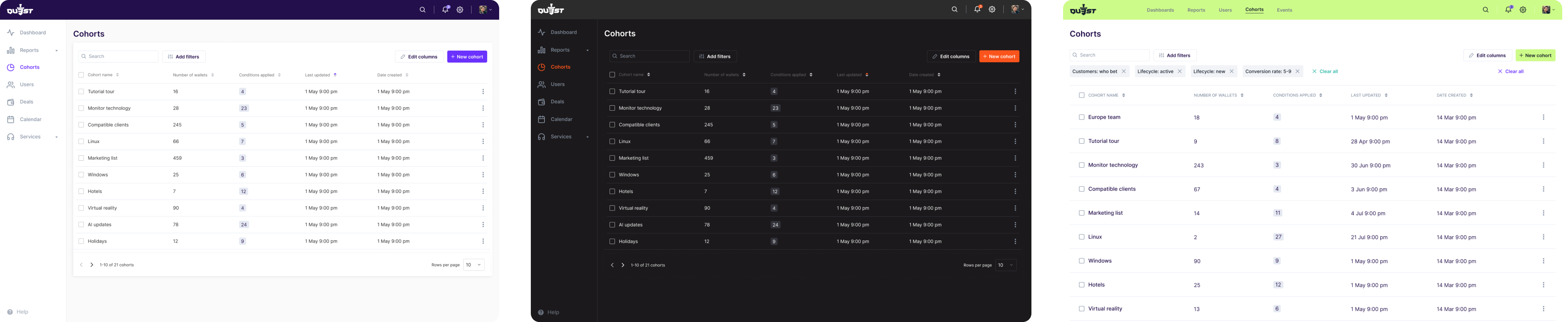Select all rows checkbox in green-header window
This screenshot has height=322, width=1568.
(x=1082, y=96)
